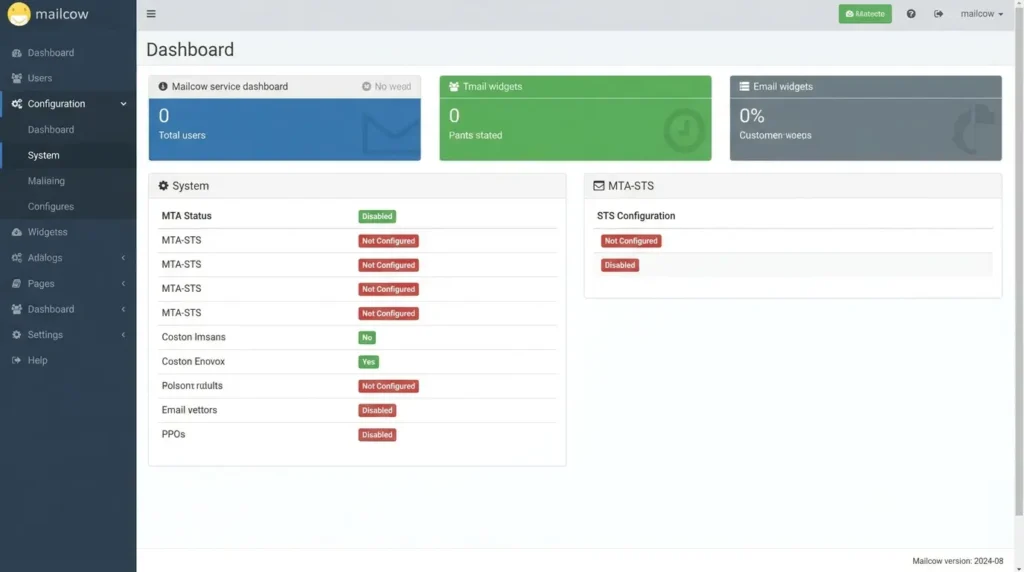Click the logout arrow icon in header

[x=938, y=14]
